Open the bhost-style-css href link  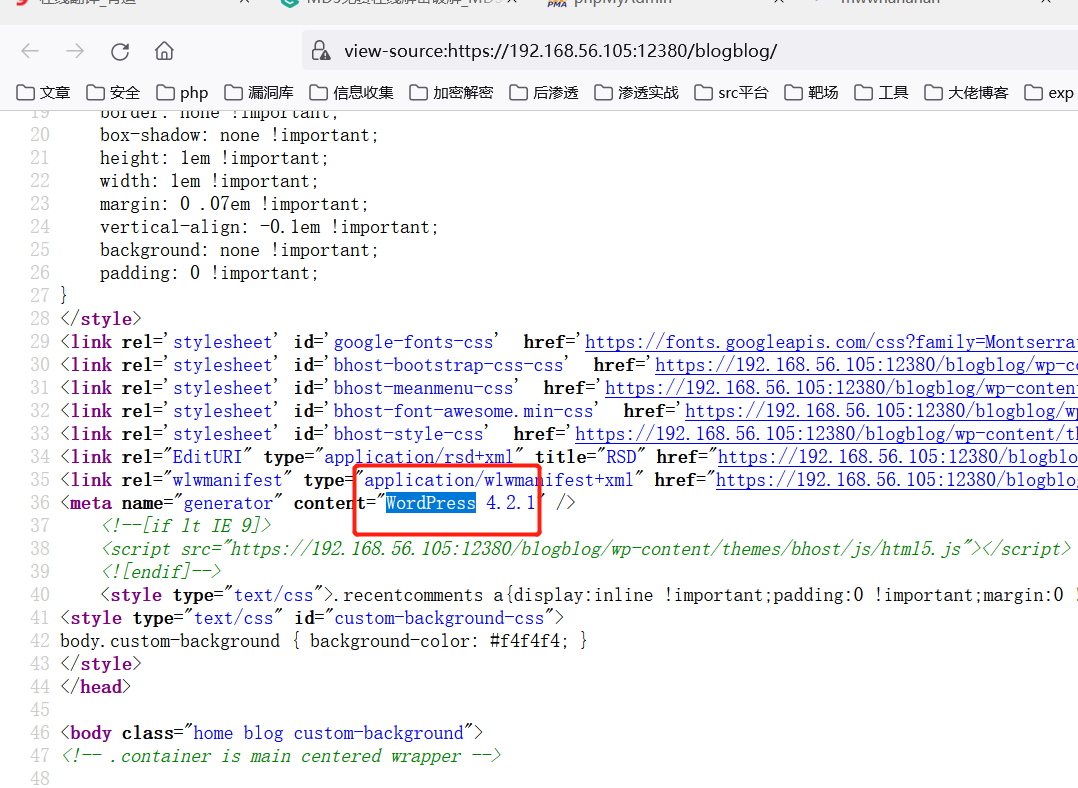[826, 434]
